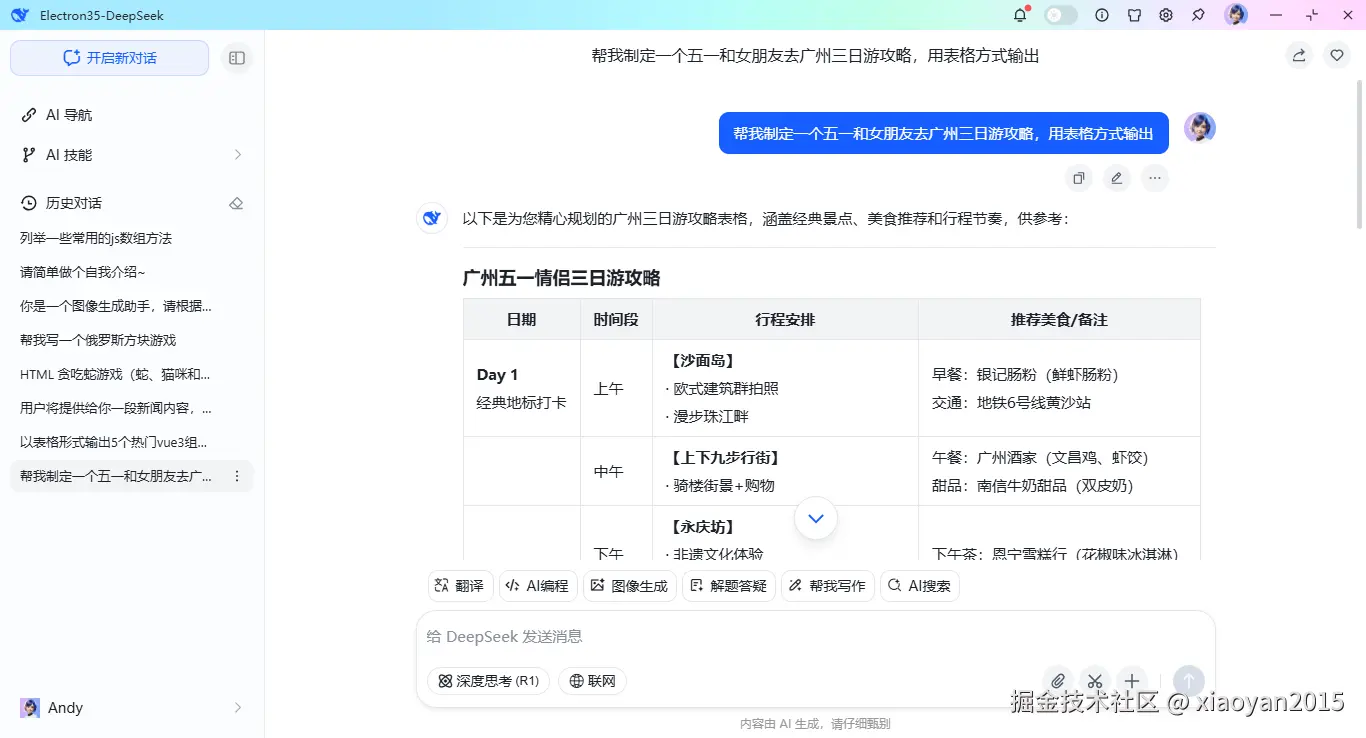Click the chevron to expand the table
This screenshot has width=1366, height=738.
tap(815, 518)
